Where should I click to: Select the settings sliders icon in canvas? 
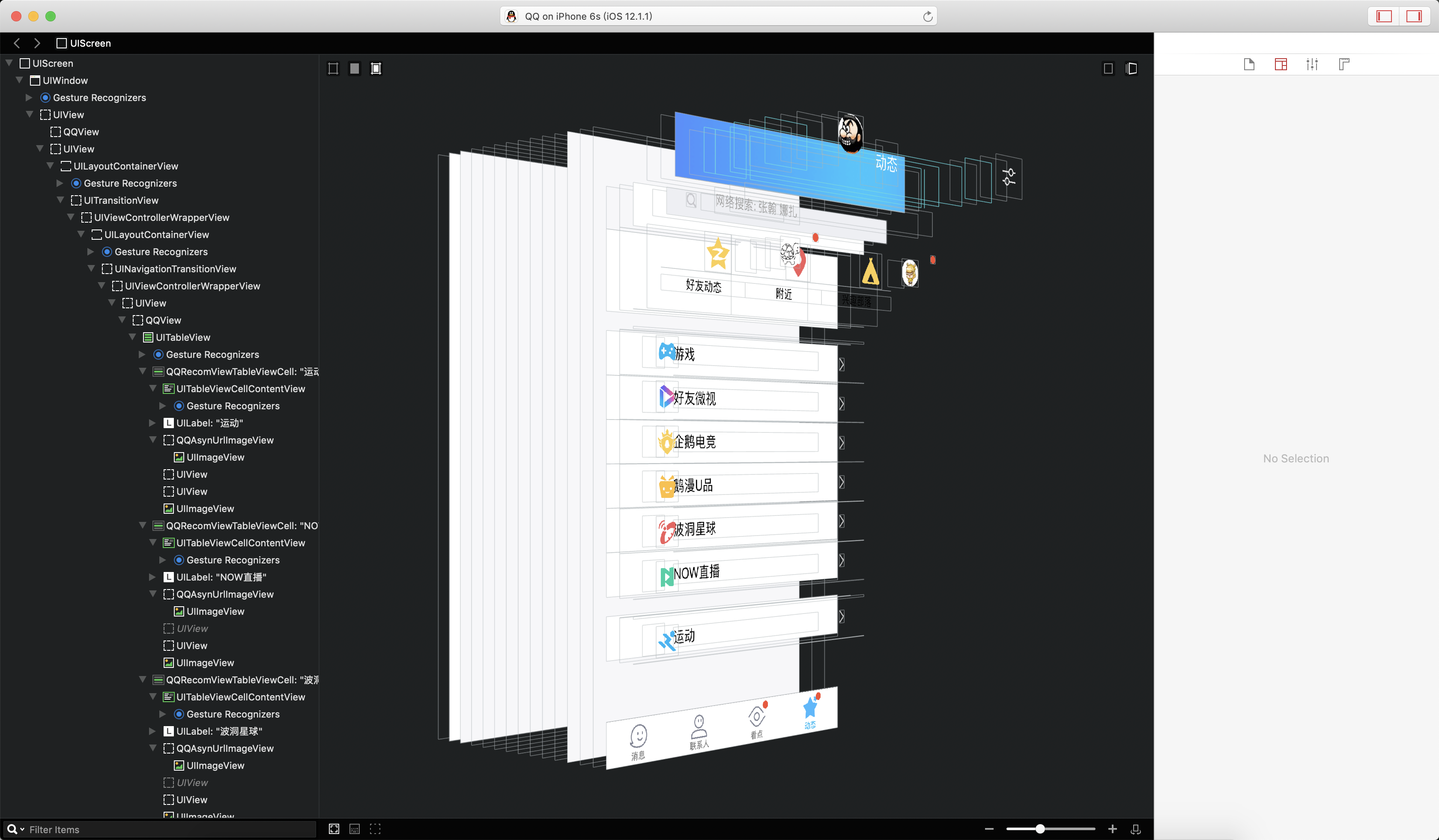pyautogui.click(x=1009, y=177)
